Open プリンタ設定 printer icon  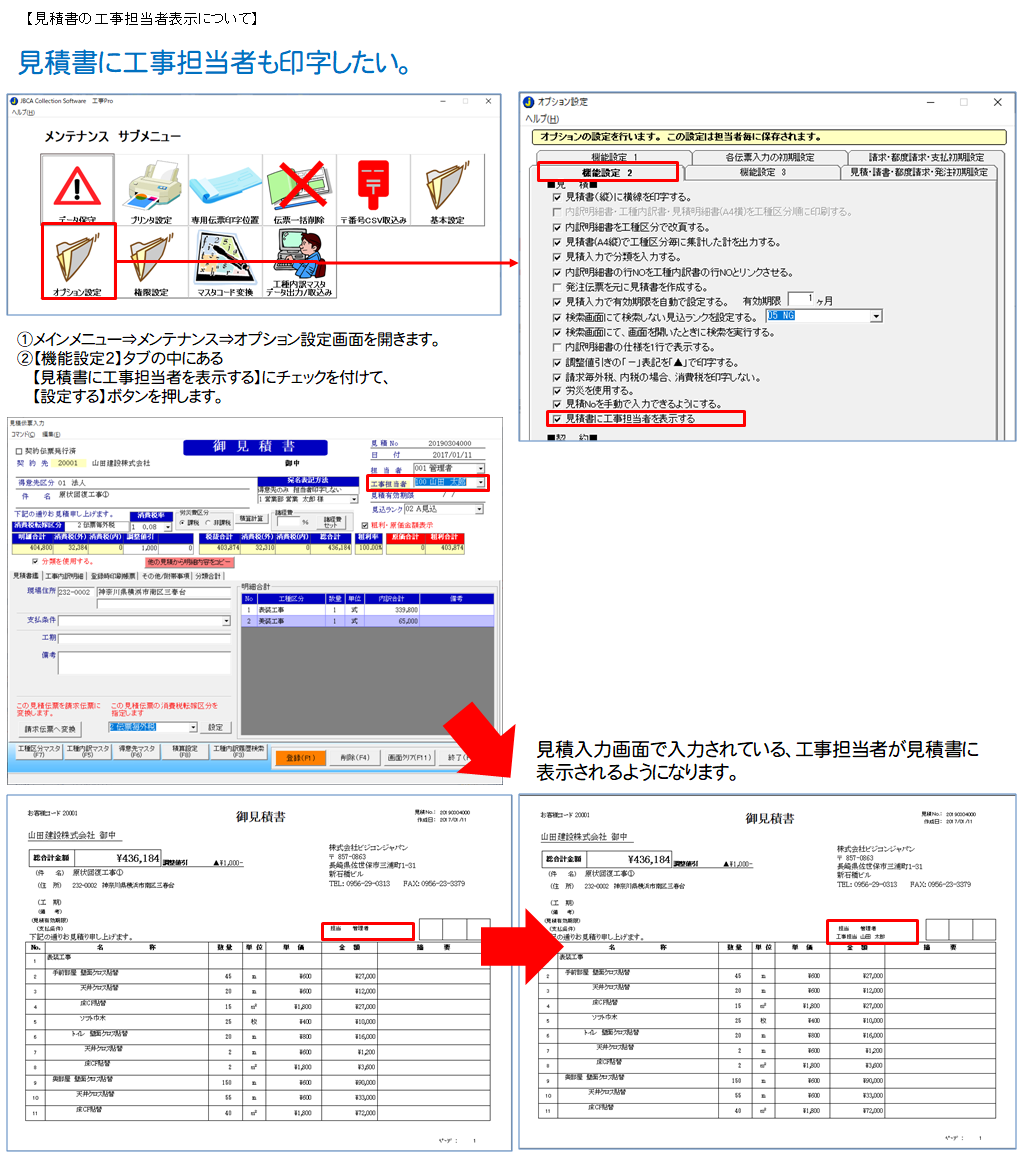(x=151, y=190)
